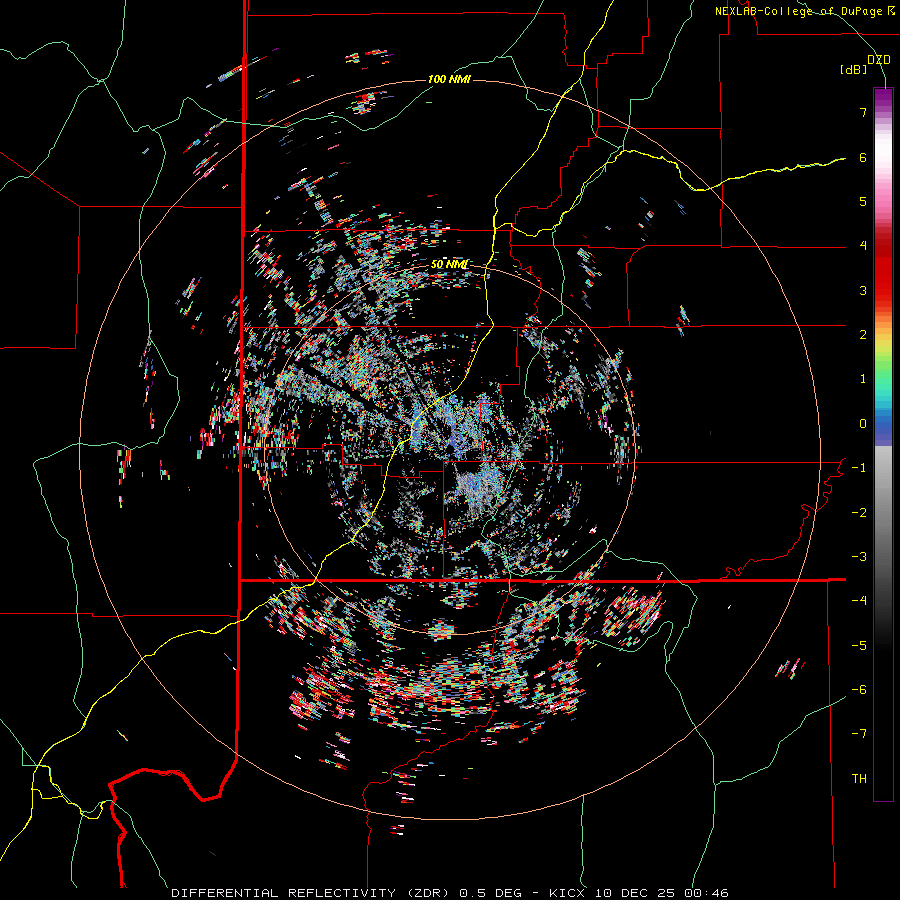Click the KICX radar site identifier

(568, 893)
